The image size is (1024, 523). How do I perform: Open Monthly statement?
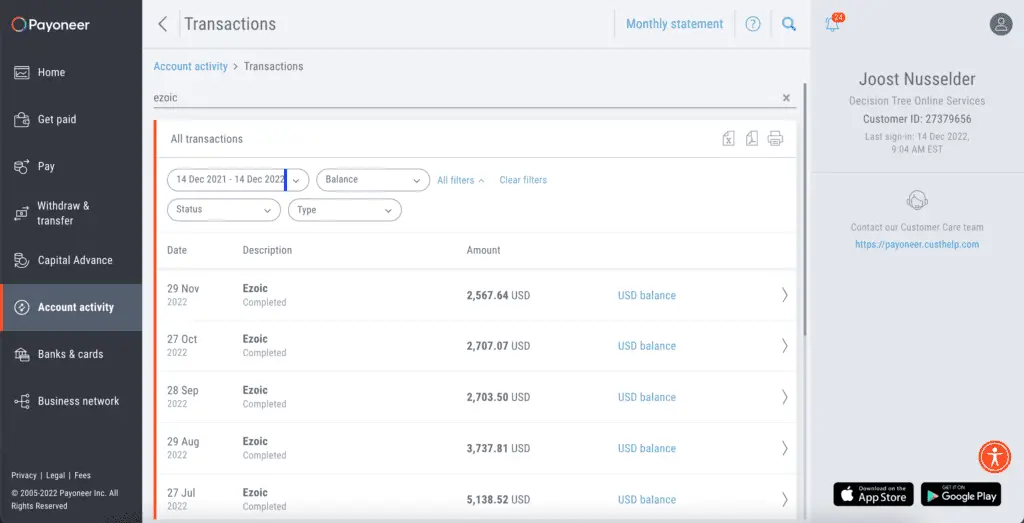[675, 24]
